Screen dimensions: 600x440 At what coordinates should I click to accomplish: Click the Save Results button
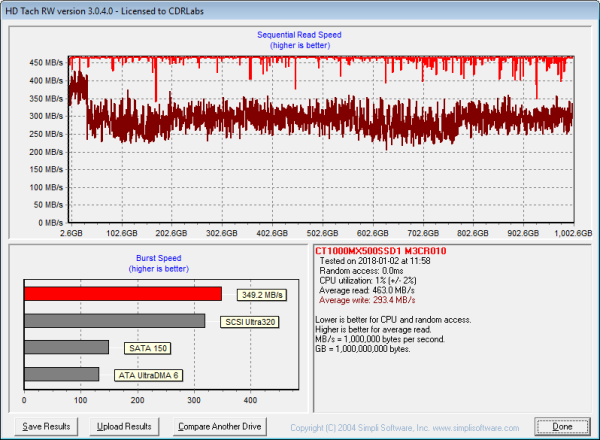pyautogui.click(x=47, y=426)
